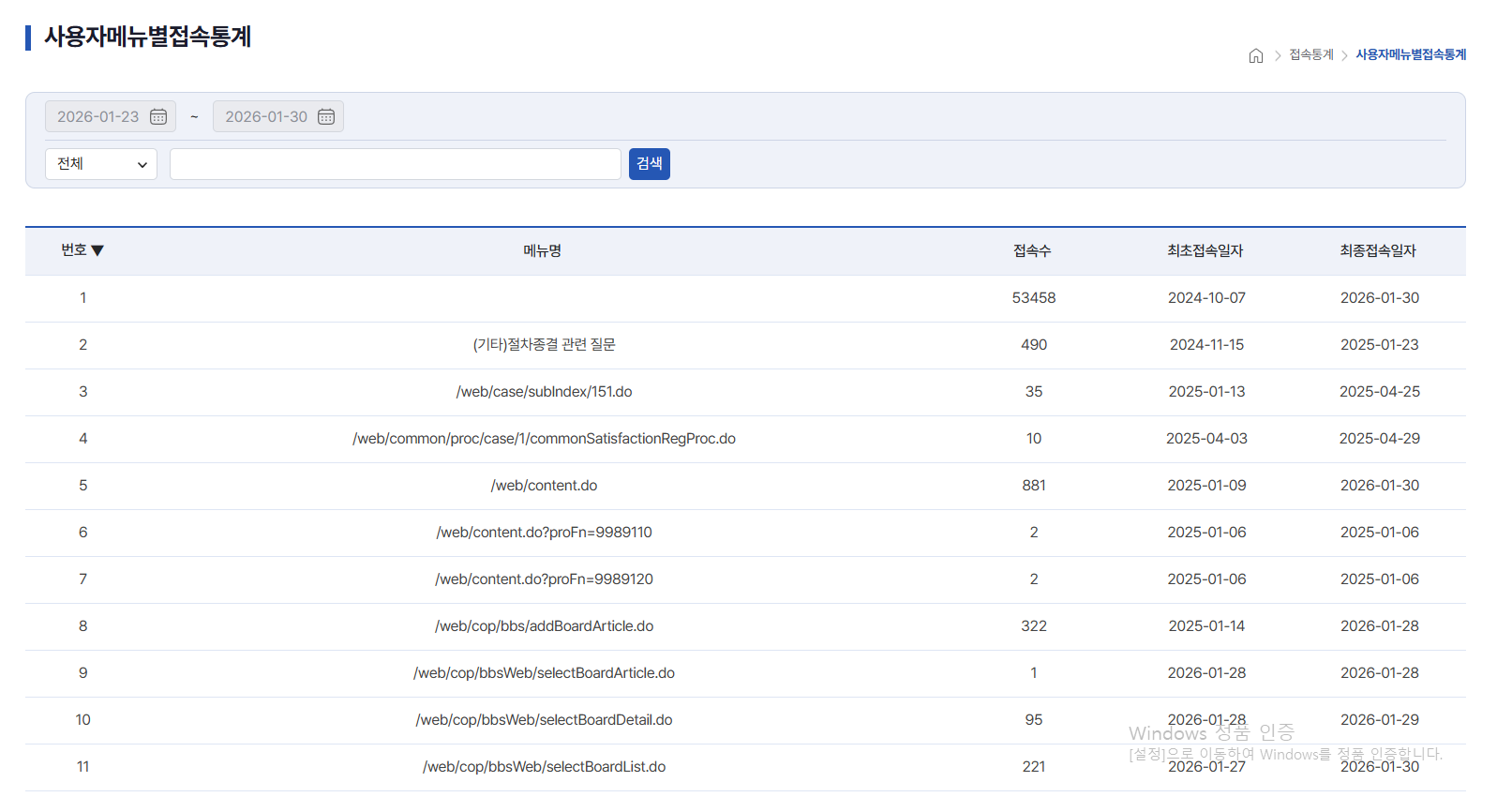Open the start date calendar icon
The width and height of the screenshot is (1512, 797).
pos(158,117)
